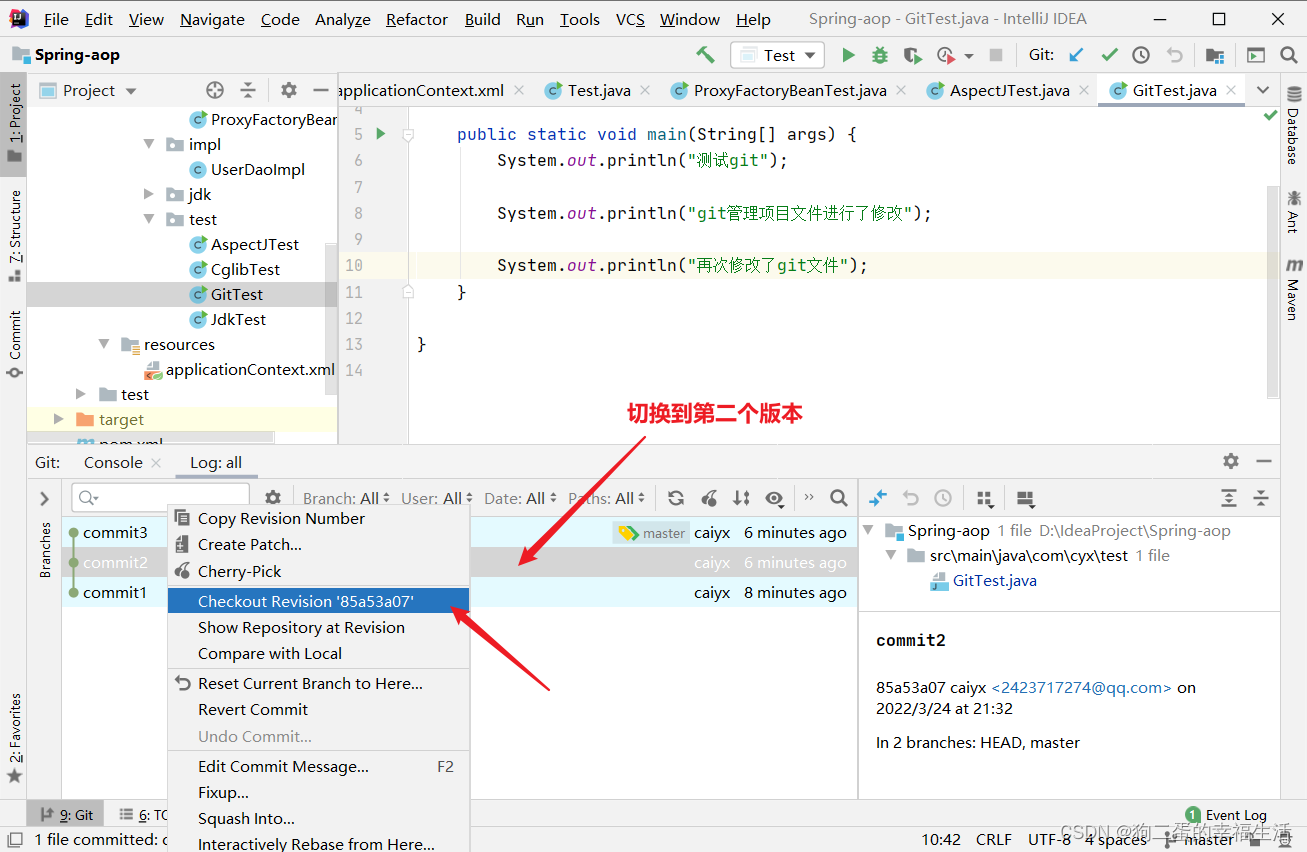This screenshot has width=1307, height=852.
Task: Open Maven tool window sidebar
Action: tap(1293, 288)
